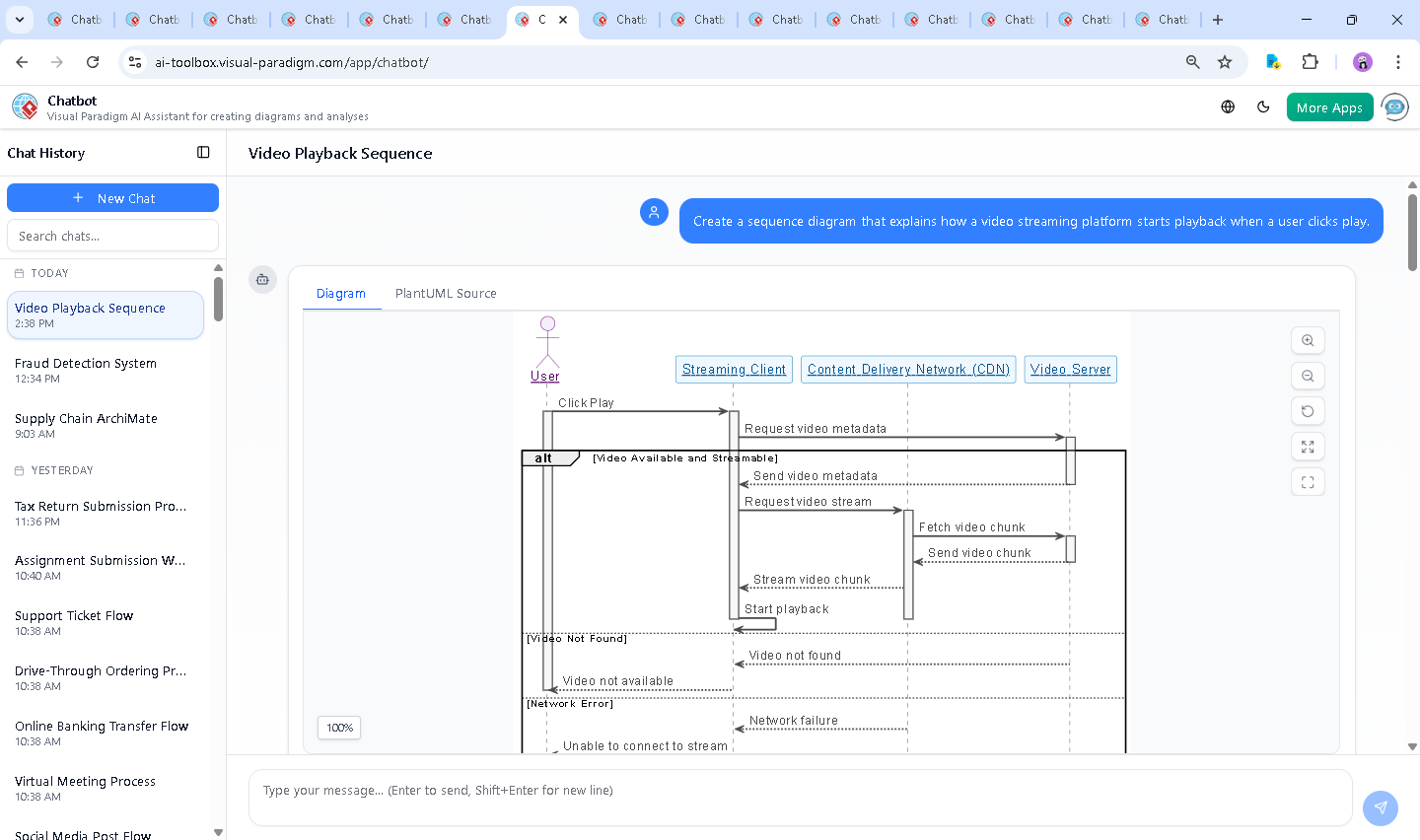Click the 100% zoom level indicator
1420x840 pixels.
(x=339, y=728)
